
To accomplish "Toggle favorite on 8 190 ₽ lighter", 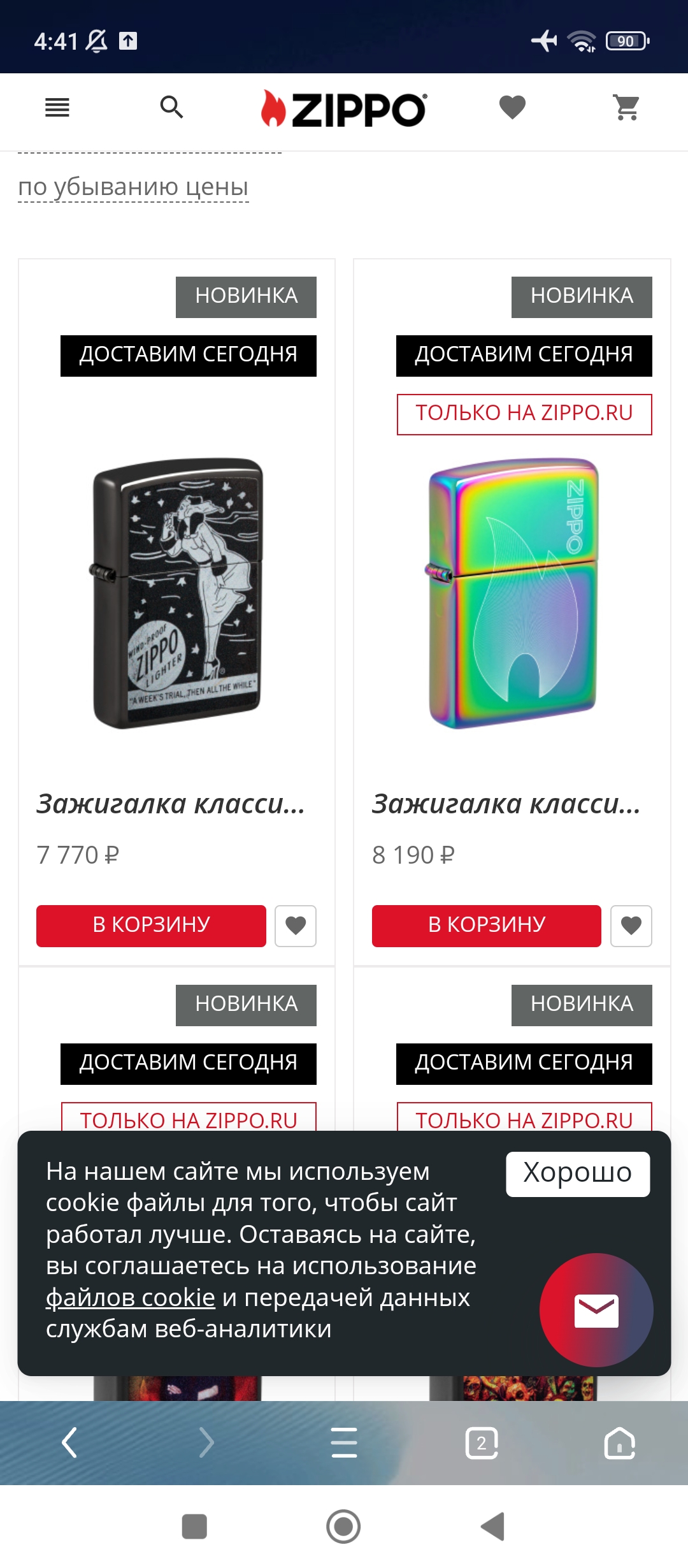I will pyautogui.click(x=631, y=926).
